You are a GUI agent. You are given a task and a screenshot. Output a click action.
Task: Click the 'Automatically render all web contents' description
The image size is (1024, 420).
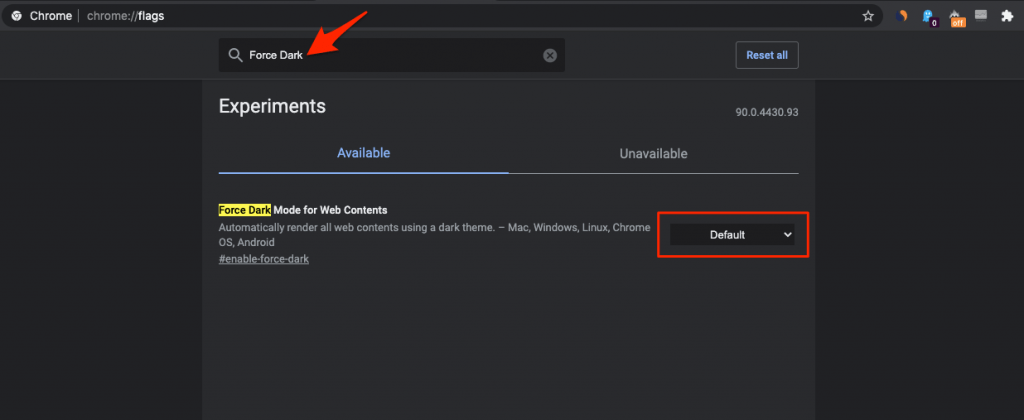tap(434, 234)
